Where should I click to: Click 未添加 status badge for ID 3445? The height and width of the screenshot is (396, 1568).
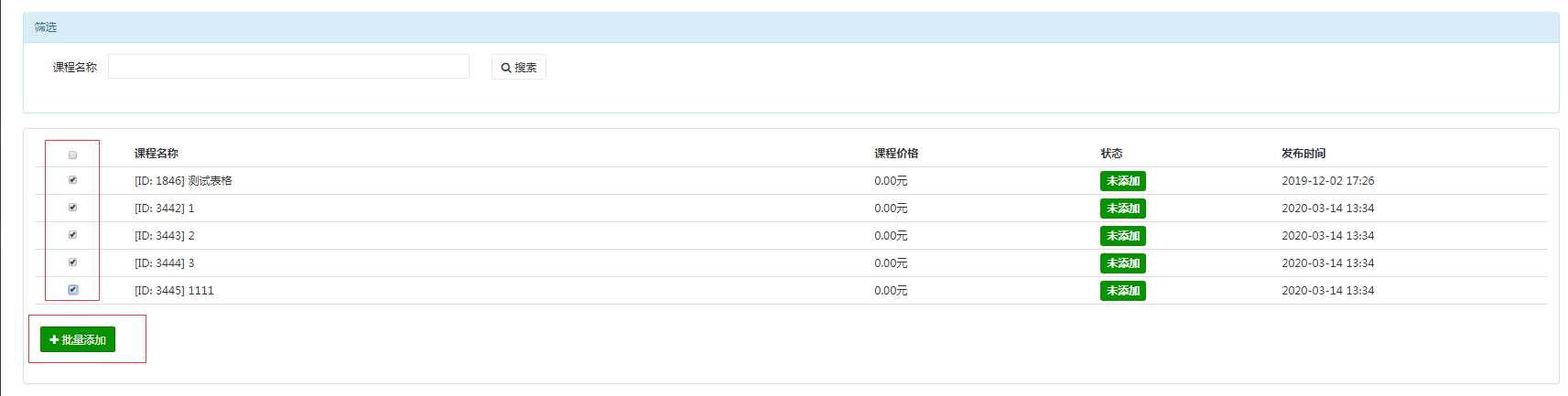click(x=1123, y=291)
